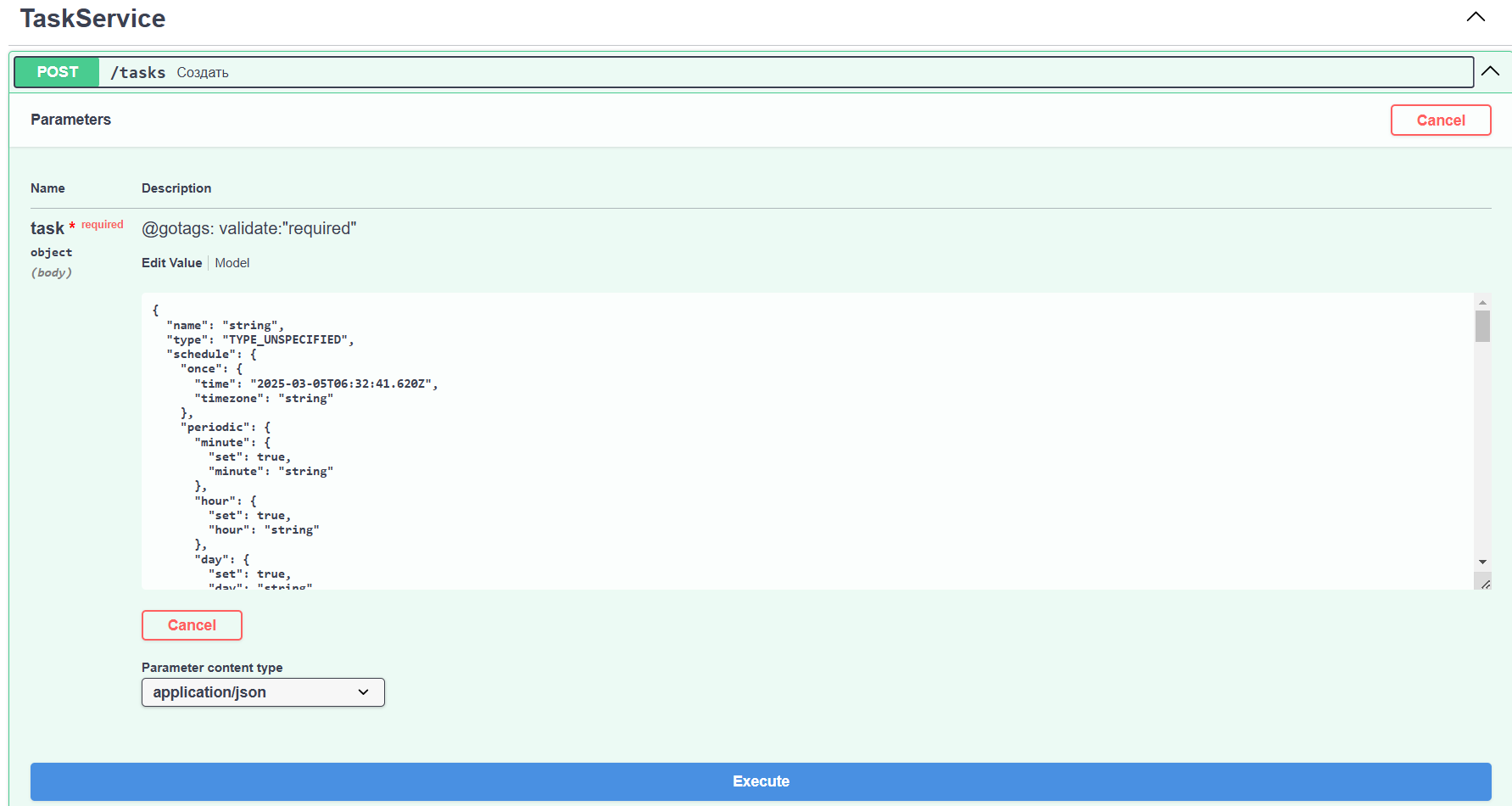Click the object type label

pos(52,252)
